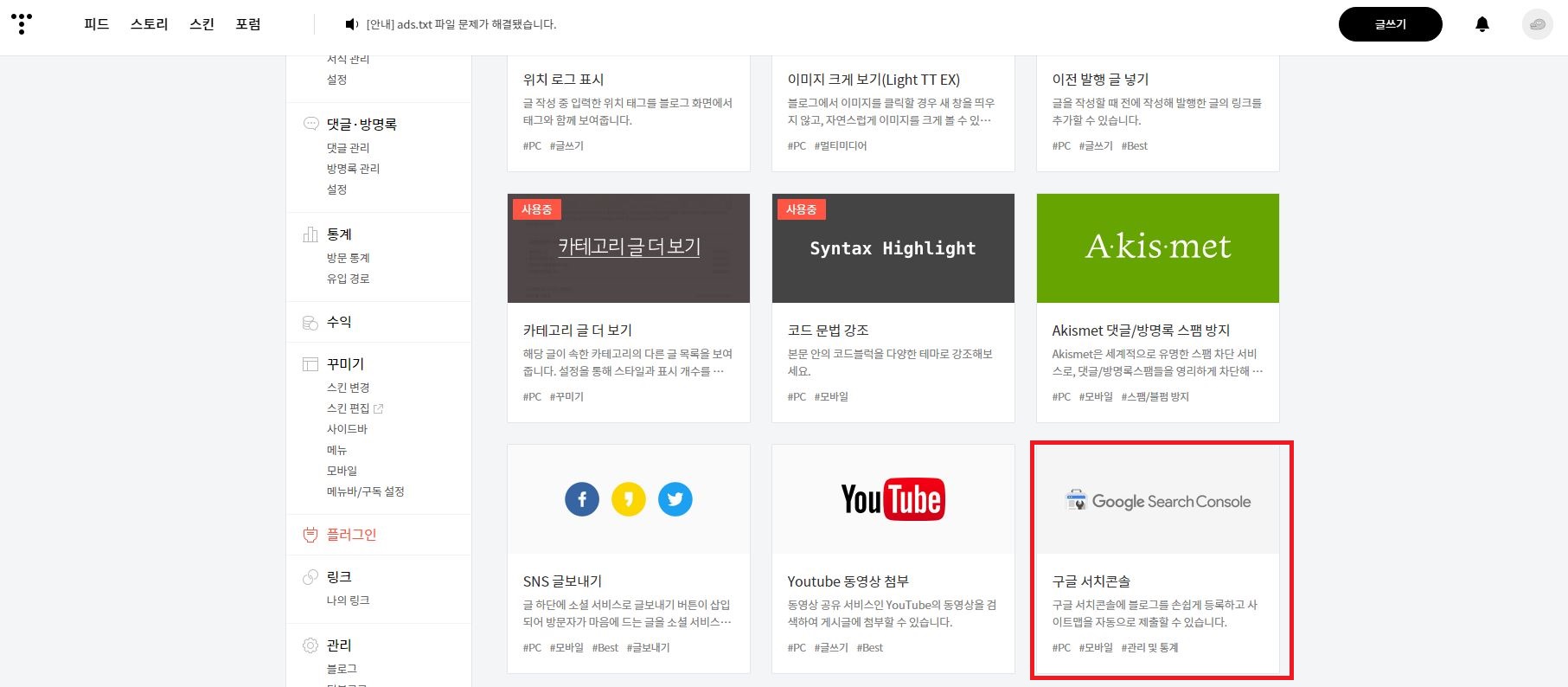Open 댓글 관리 in sidebar
1568x687 pixels.
348,148
